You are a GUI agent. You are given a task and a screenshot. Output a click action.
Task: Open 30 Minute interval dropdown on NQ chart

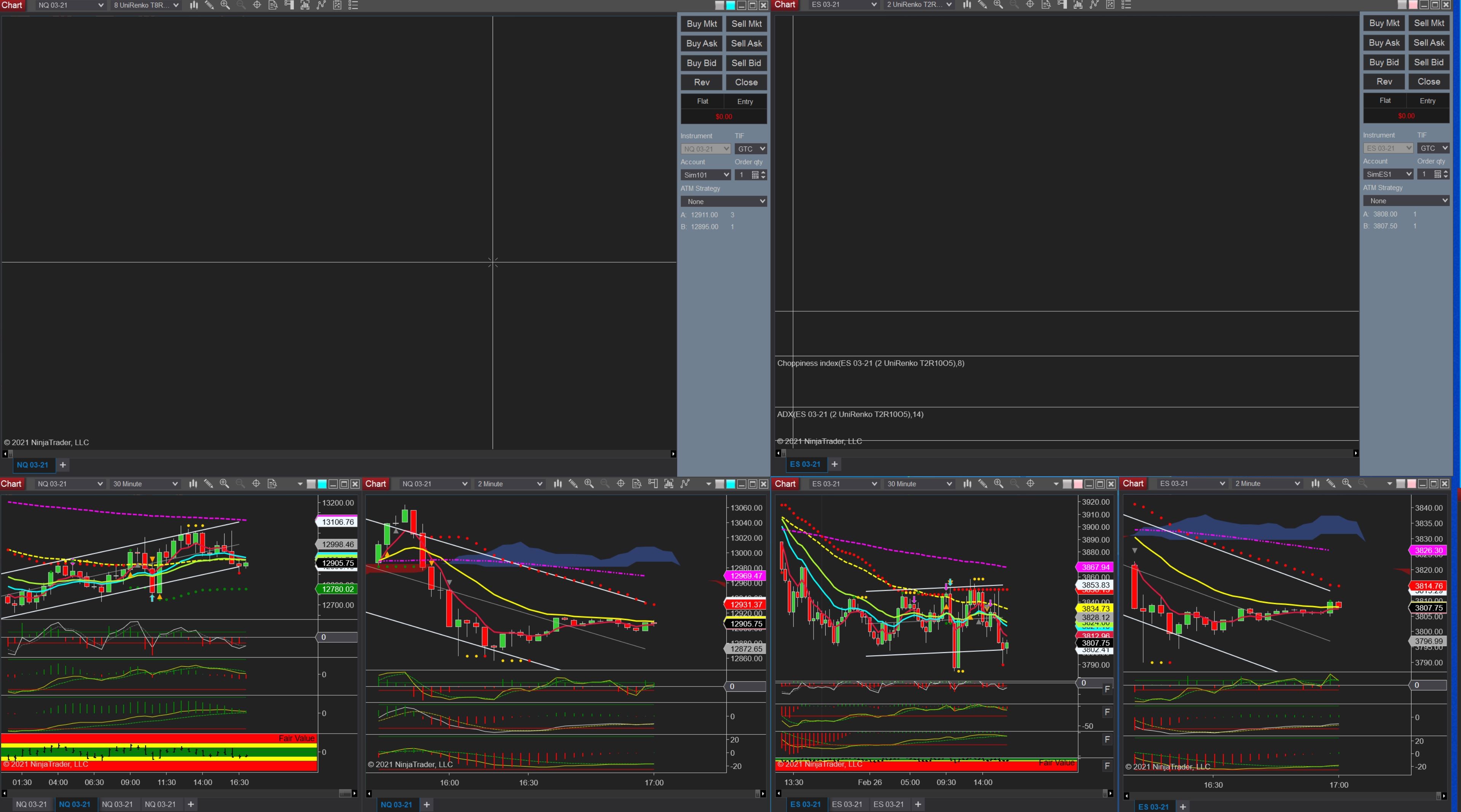(x=145, y=484)
